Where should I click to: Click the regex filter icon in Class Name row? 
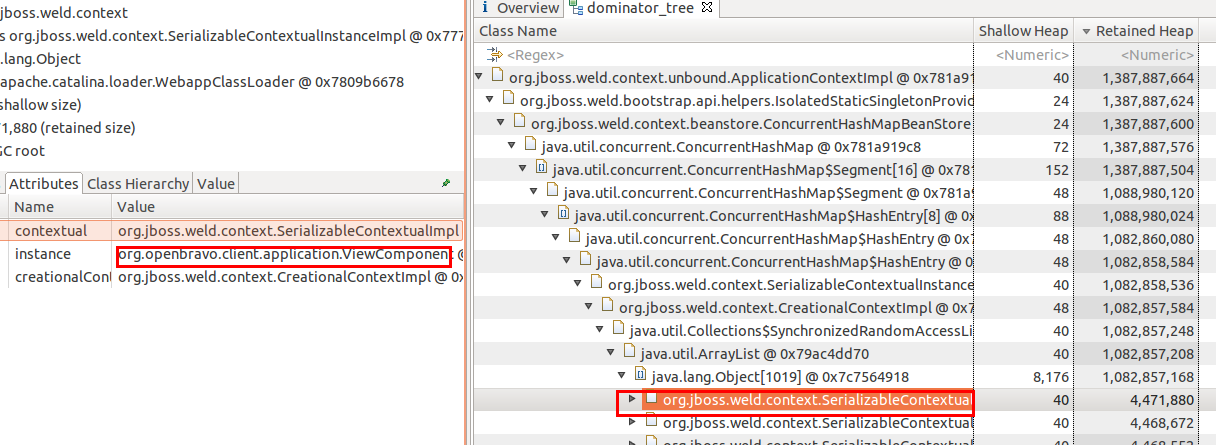point(495,55)
